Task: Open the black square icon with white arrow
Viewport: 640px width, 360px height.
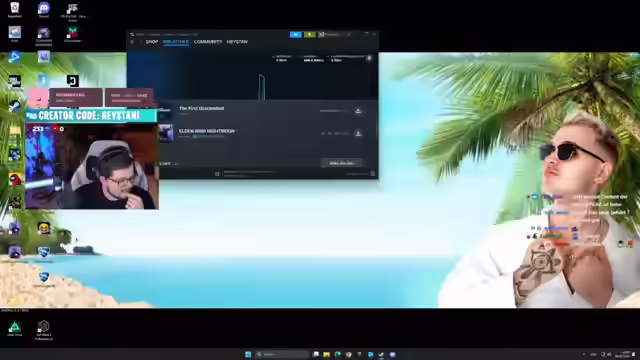Action: click(73, 81)
